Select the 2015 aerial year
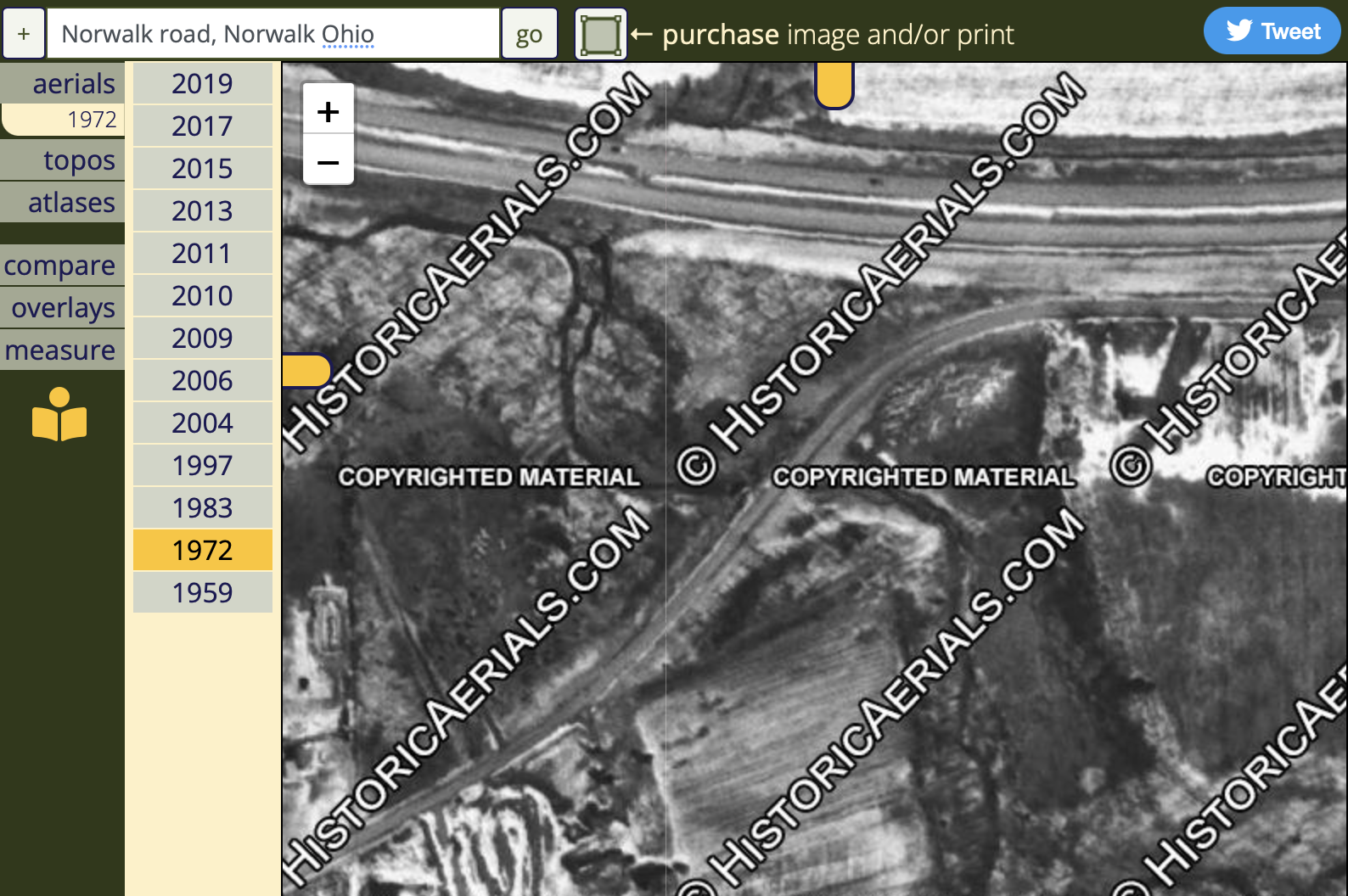 pos(203,168)
